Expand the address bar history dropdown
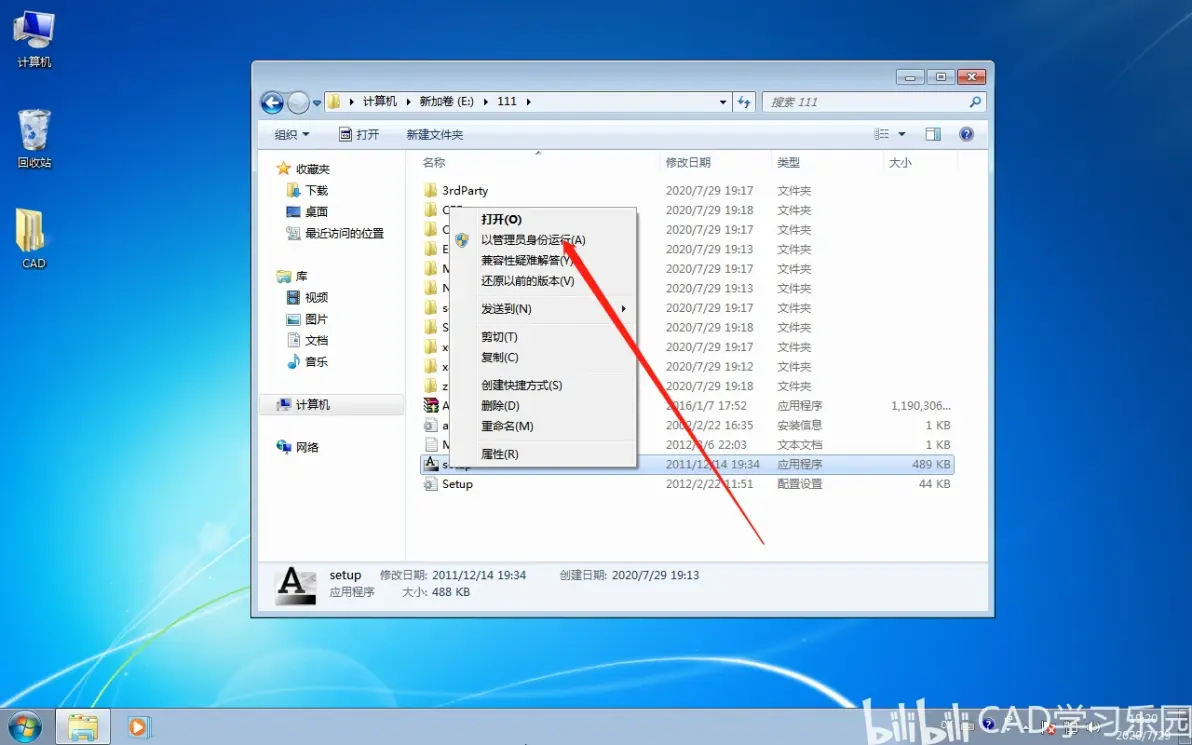Viewport: 1192px width, 745px height. [x=723, y=102]
